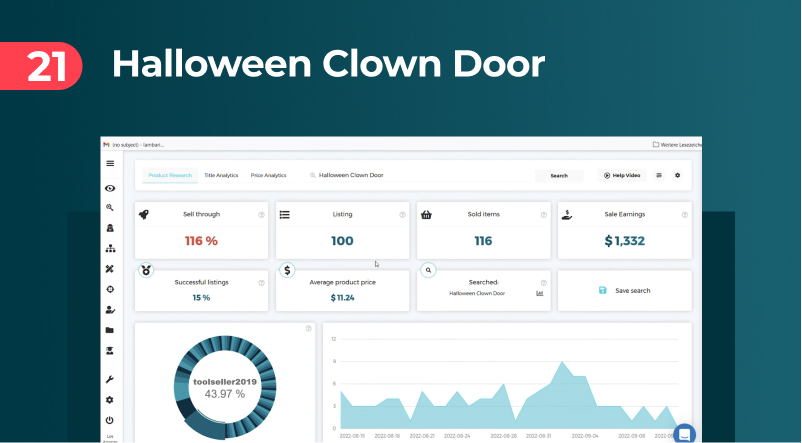Click the folder icon in the sidebar

109,330
